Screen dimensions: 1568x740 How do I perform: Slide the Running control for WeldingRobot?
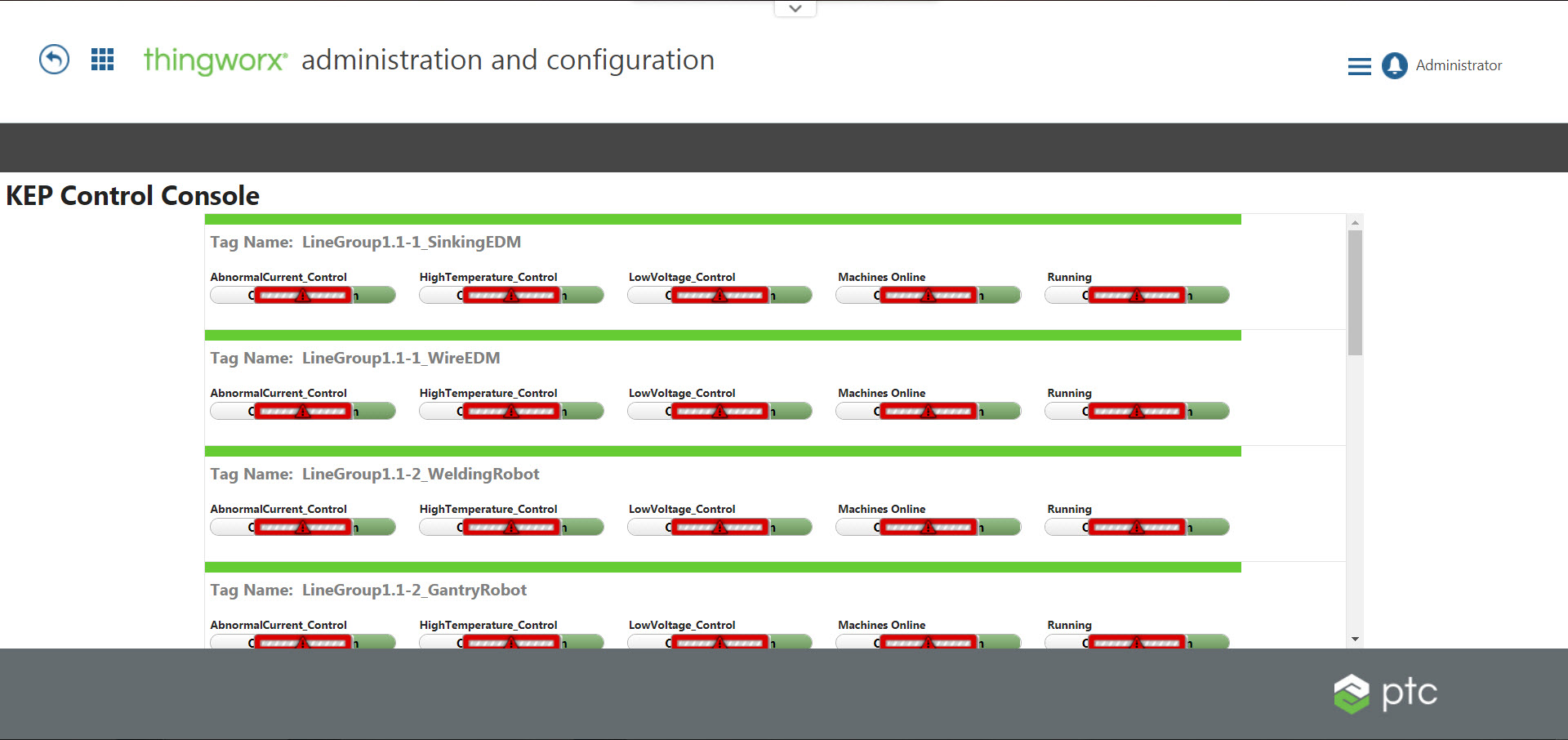point(1138,527)
